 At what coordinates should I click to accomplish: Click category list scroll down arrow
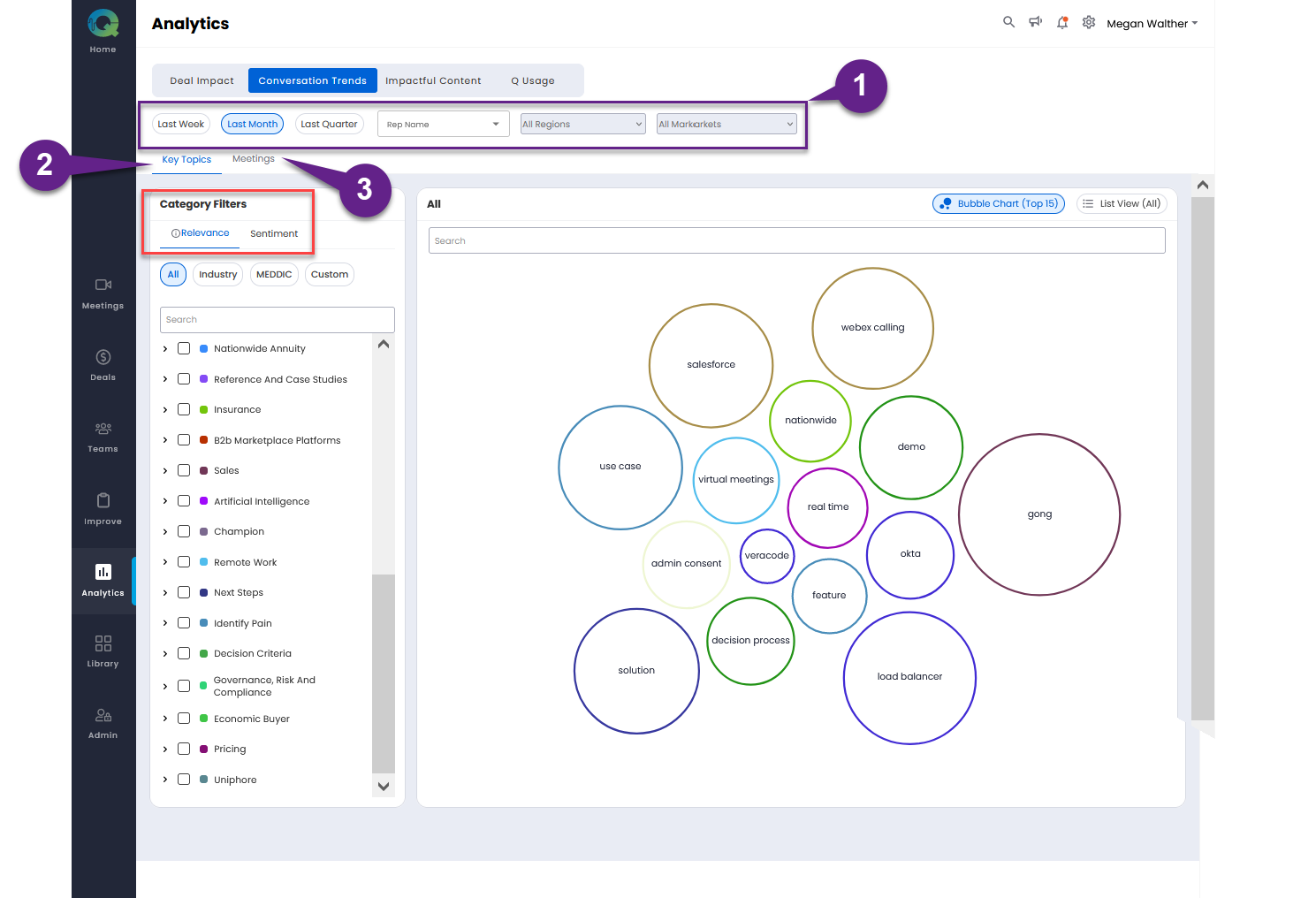click(384, 786)
